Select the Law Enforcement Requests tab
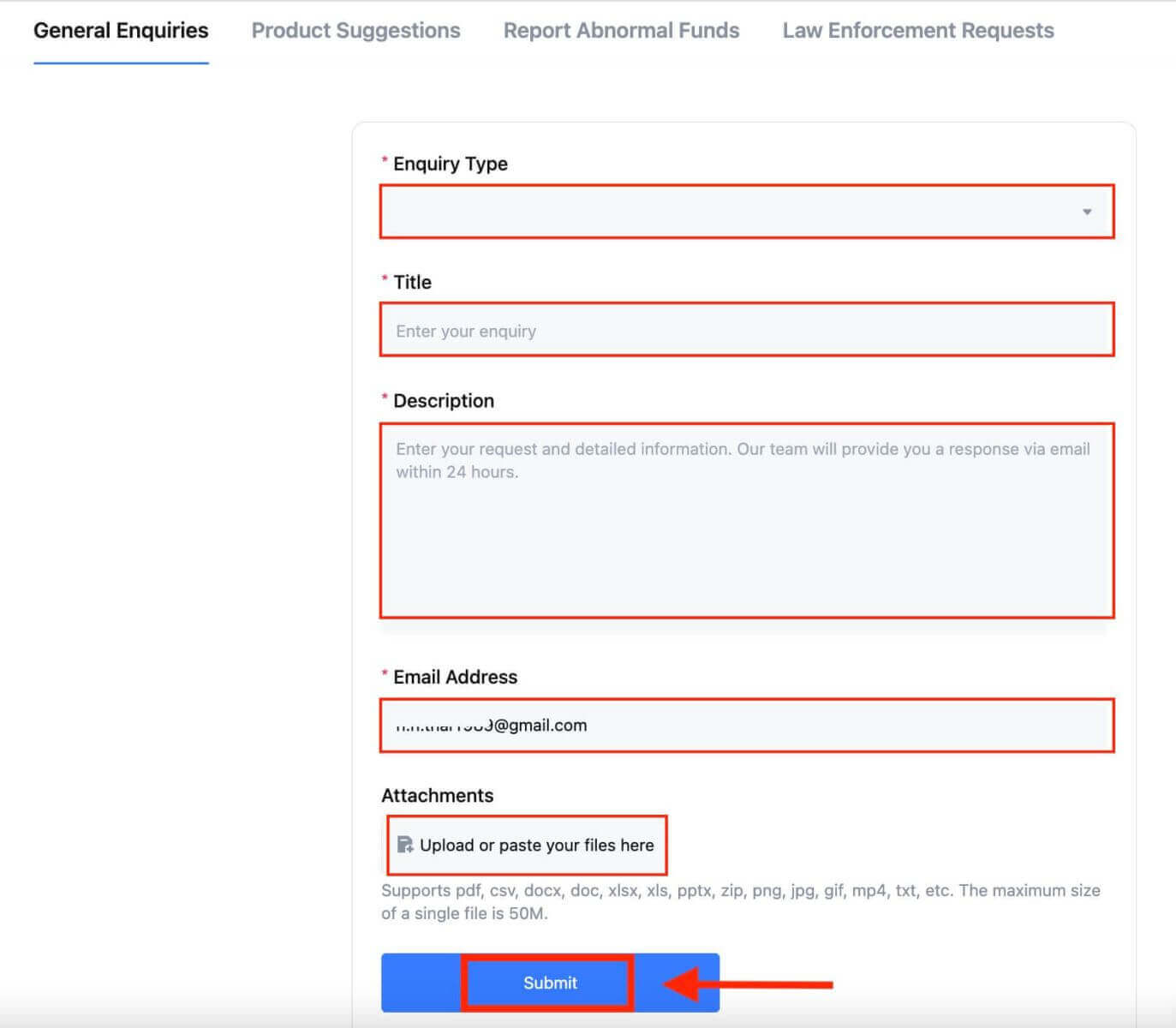This screenshot has width=1176, height=1028. tap(917, 31)
